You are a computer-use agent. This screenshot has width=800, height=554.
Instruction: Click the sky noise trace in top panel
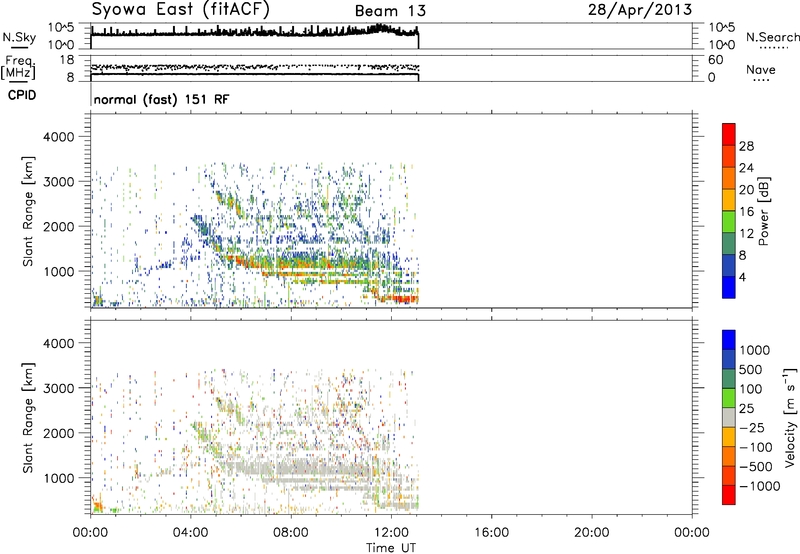254,33
